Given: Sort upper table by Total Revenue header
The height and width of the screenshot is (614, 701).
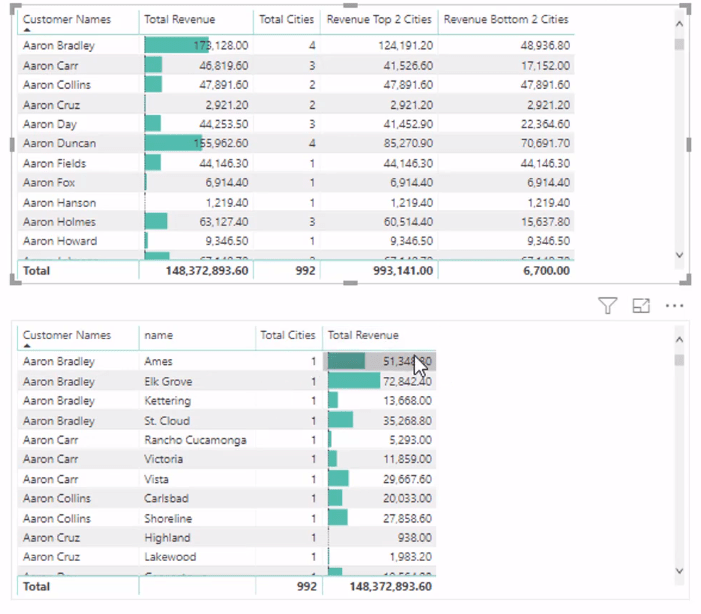Looking at the screenshot, I should pyautogui.click(x=179, y=19).
